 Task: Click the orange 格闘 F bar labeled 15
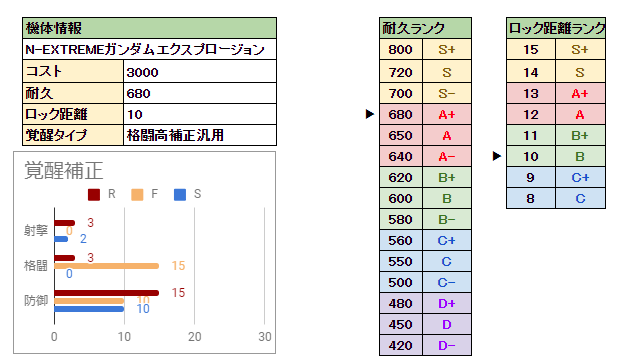pos(106,266)
